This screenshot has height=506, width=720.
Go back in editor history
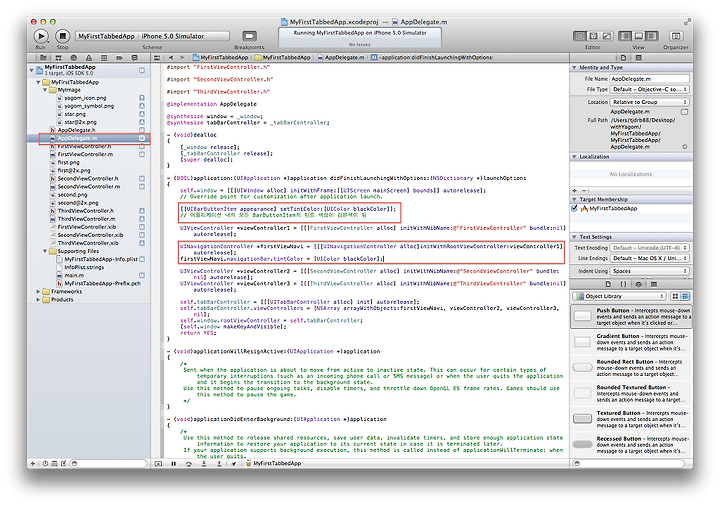point(171,58)
